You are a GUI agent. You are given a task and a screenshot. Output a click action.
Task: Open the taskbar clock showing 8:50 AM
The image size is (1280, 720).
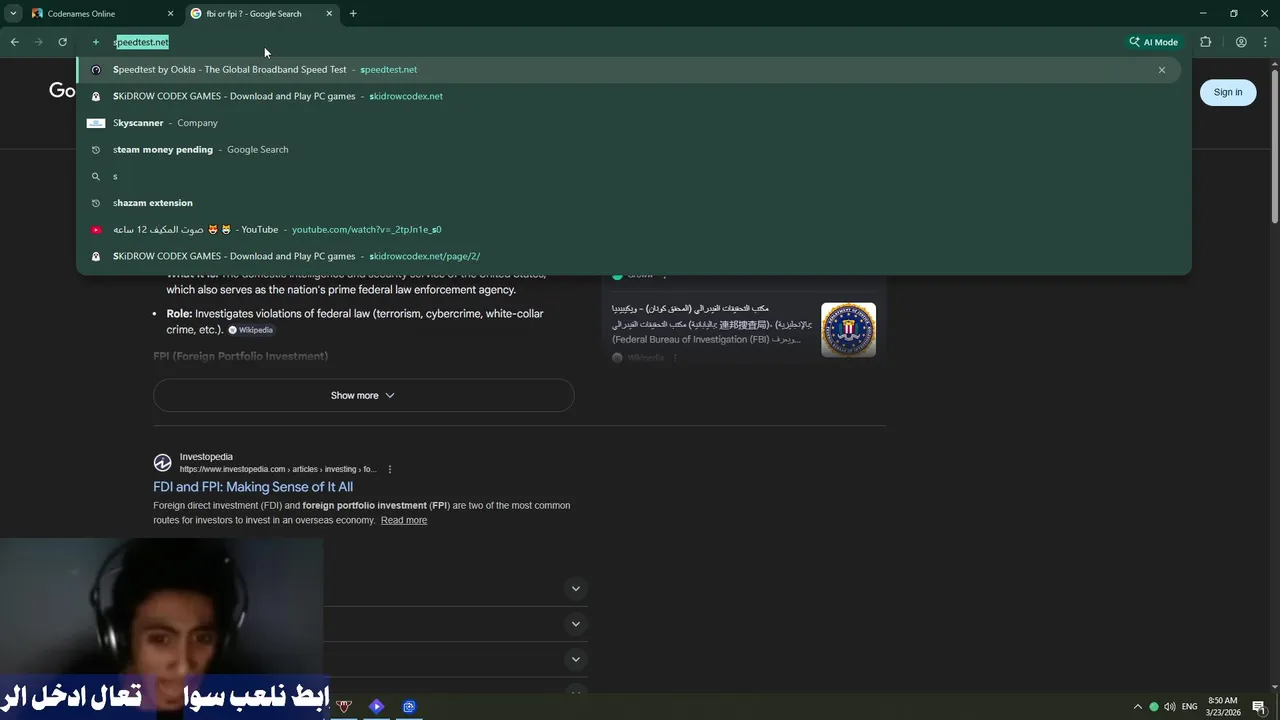click(x=1223, y=706)
